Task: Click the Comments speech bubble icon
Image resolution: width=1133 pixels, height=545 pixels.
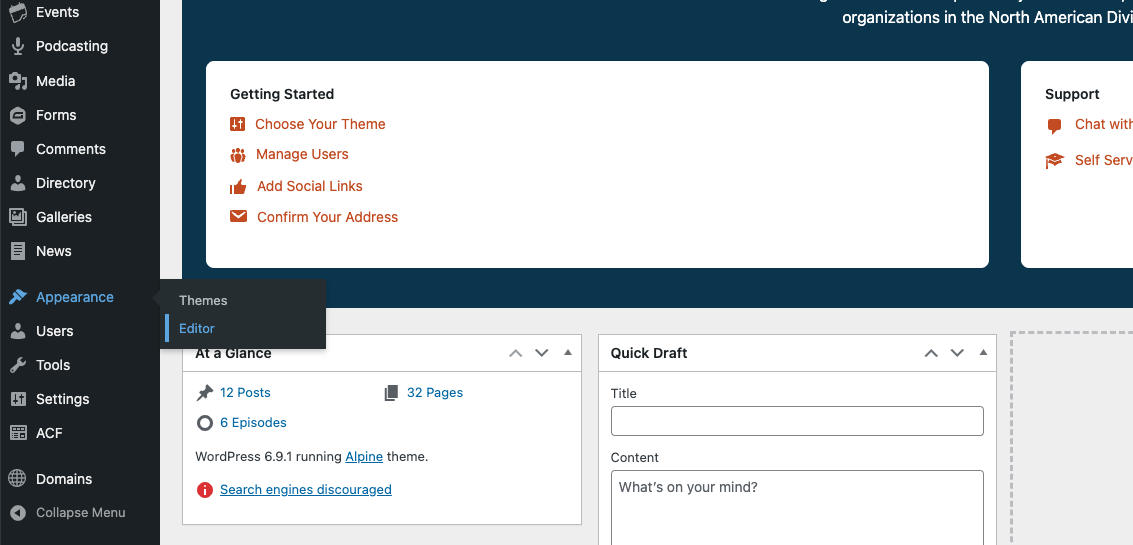Action: click(x=18, y=149)
